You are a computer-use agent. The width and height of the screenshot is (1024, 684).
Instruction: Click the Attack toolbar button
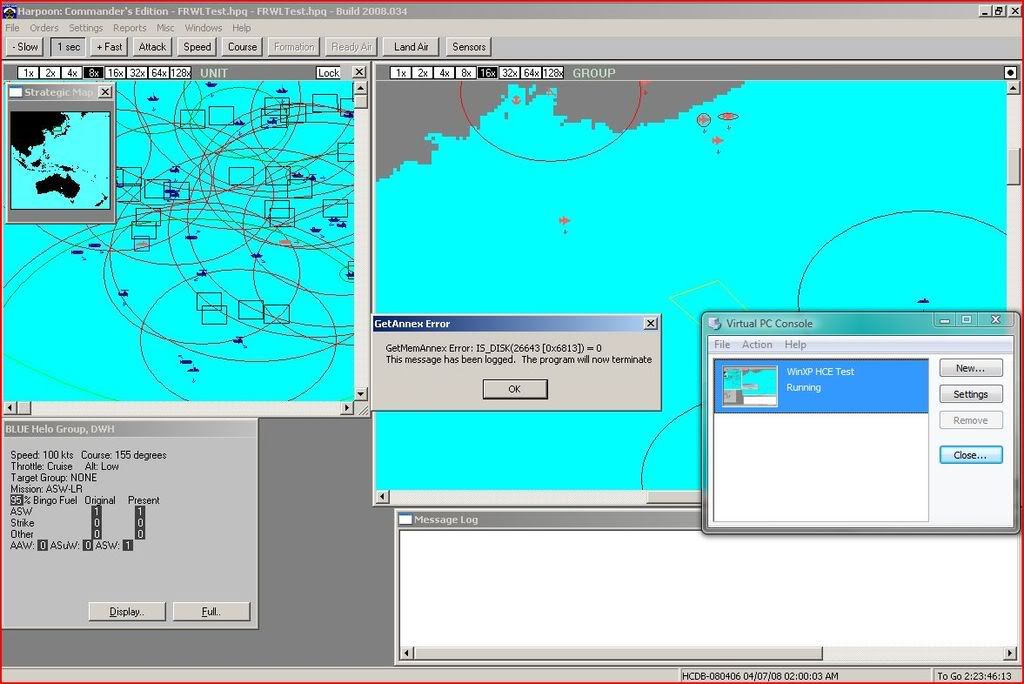click(x=152, y=47)
